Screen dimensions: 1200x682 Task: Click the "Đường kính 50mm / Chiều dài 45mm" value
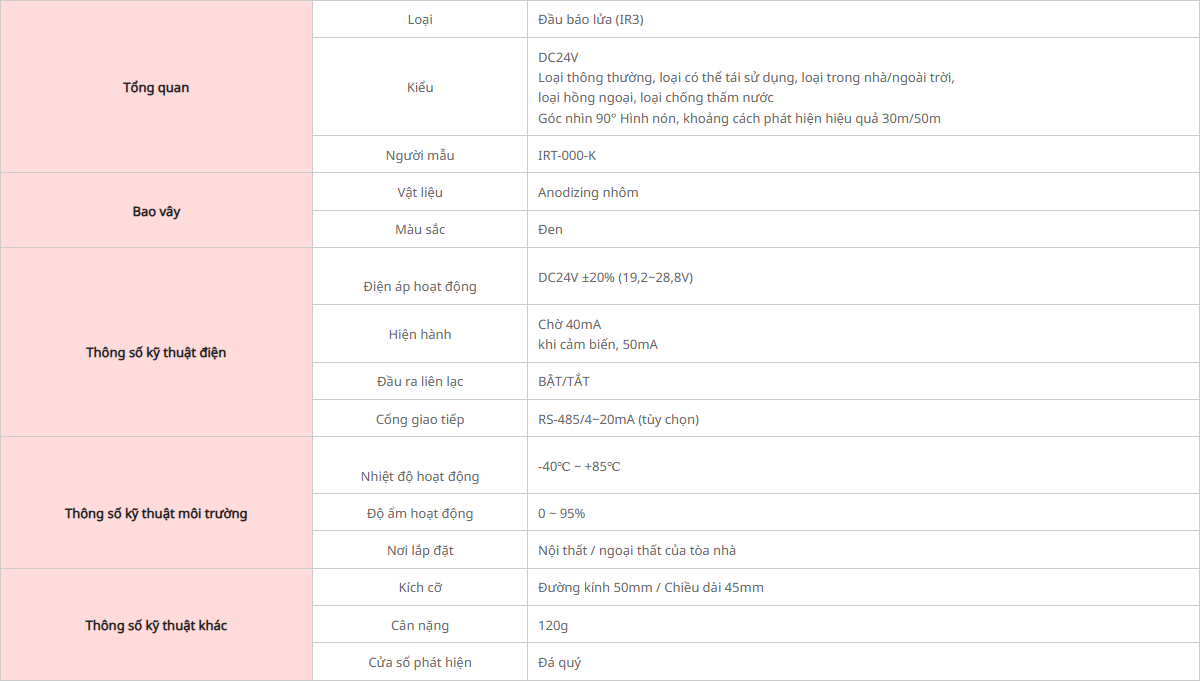pos(650,587)
